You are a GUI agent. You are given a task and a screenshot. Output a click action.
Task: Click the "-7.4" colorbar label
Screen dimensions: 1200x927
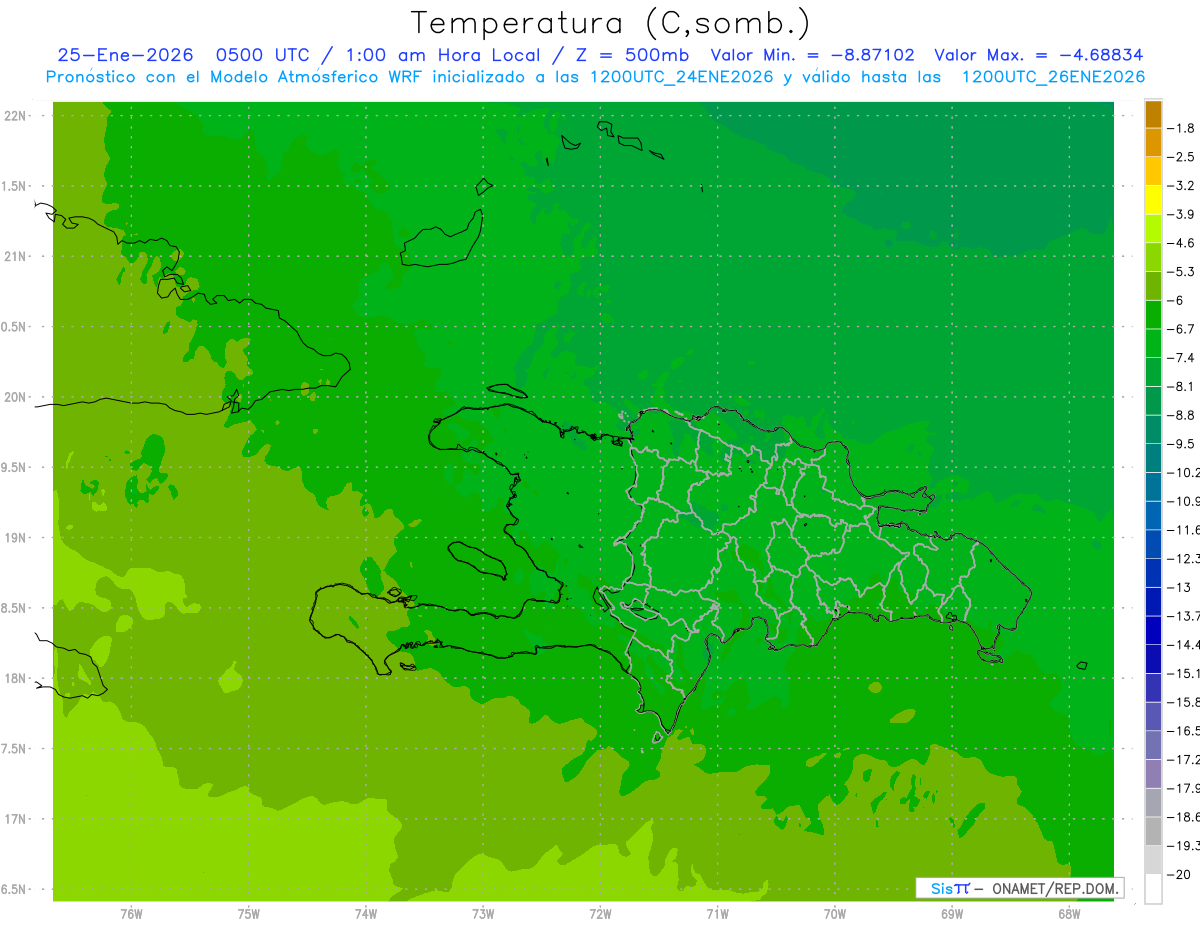[x=1182, y=358]
